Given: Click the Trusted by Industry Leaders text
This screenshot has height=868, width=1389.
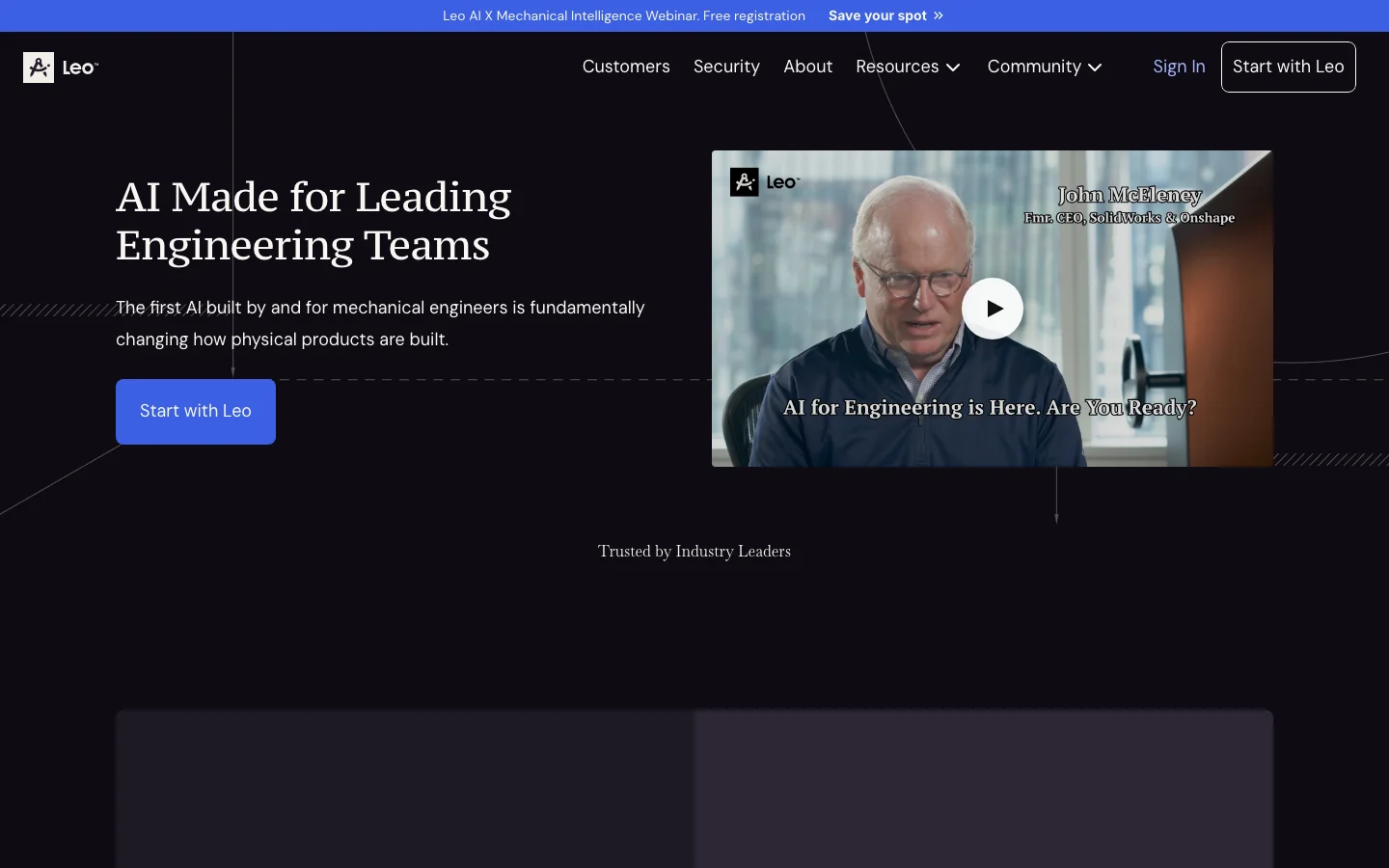Looking at the screenshot, I should click(x=694, y=552).
